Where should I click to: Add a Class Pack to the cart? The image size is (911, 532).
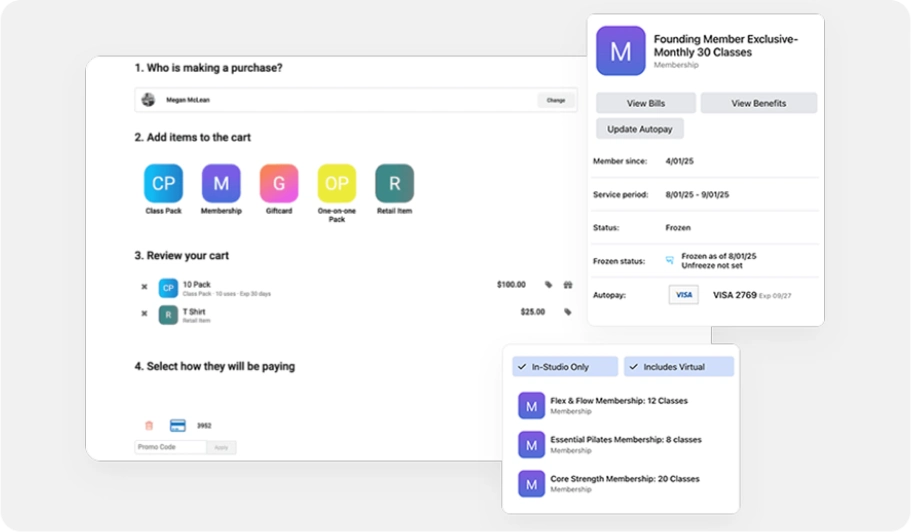coord(163,184)
